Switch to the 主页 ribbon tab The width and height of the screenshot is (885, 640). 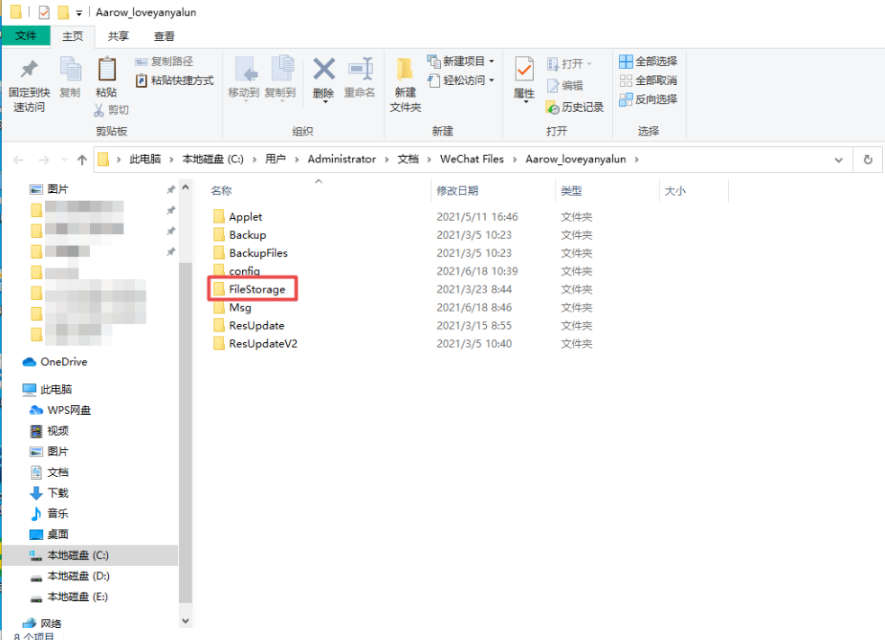(x=72, y=36)
